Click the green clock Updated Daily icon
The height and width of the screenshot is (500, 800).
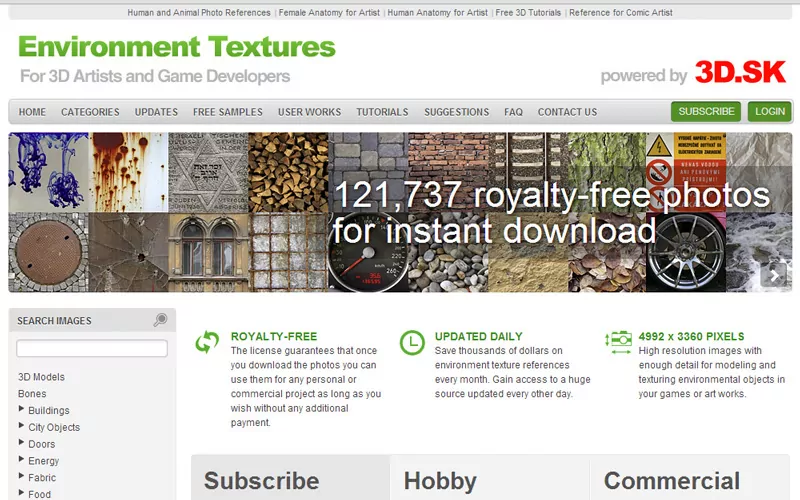(x=411, y=343)
